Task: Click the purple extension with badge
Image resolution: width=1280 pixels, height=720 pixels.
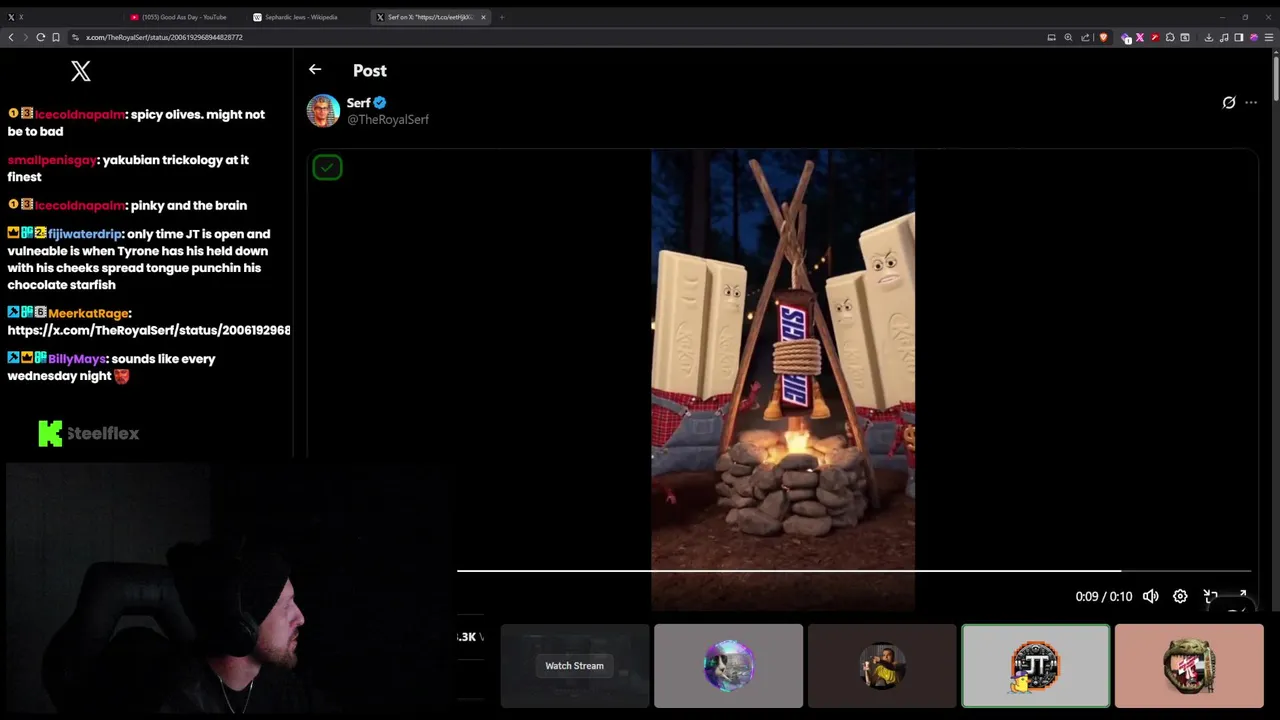Action: click(1126, 38)
